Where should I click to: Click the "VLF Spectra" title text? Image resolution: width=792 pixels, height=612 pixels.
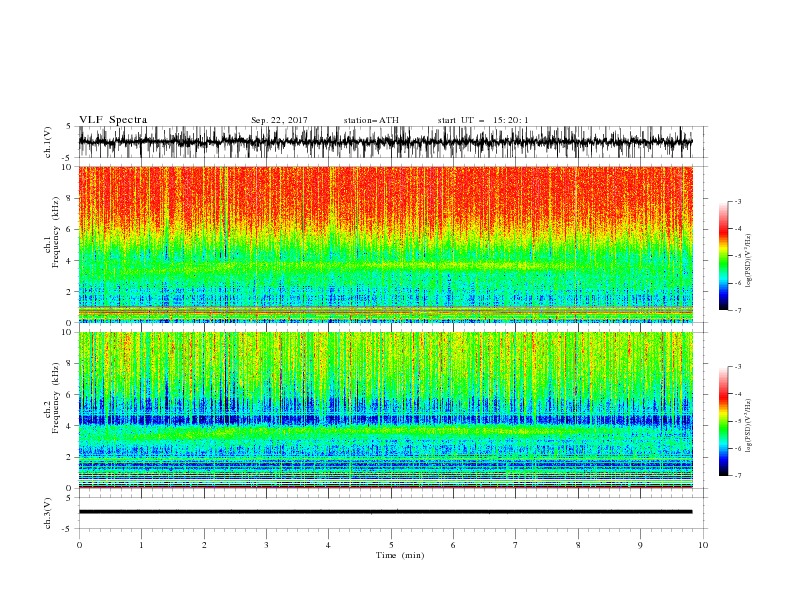tap(113, 120)
